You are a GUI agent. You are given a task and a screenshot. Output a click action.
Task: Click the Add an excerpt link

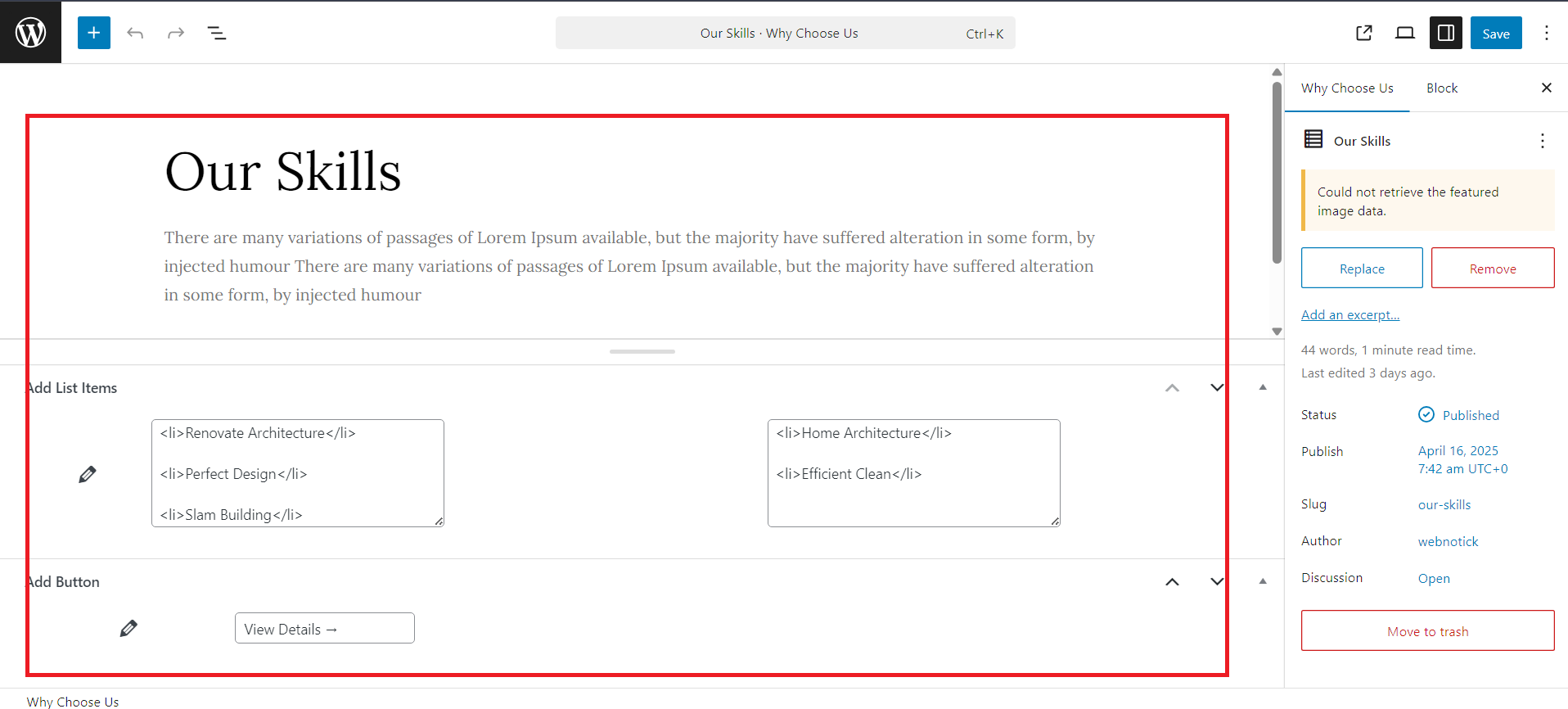pyautogui.click(x=1350, y=315)
